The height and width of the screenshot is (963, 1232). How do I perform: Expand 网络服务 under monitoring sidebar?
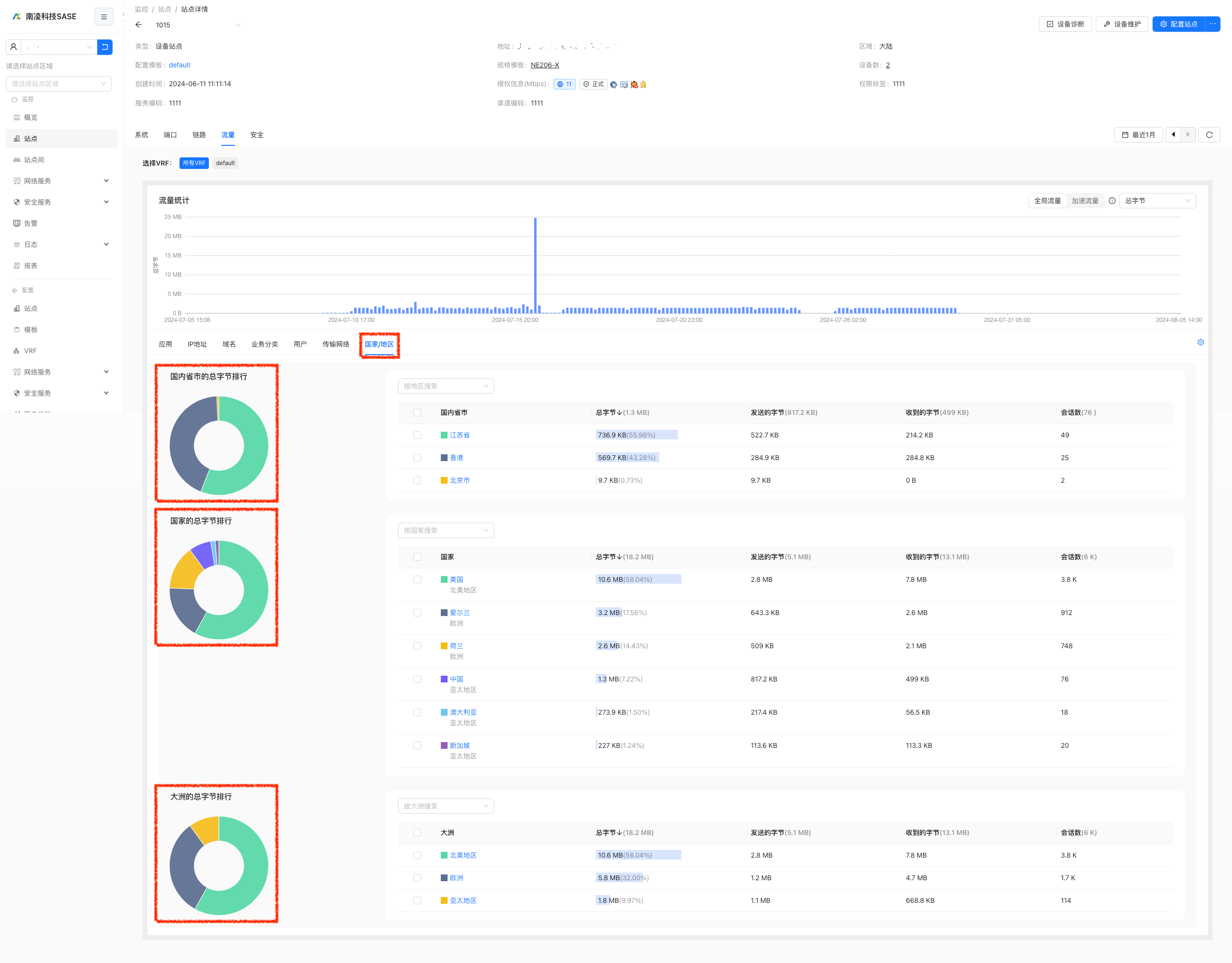point(61,181)
